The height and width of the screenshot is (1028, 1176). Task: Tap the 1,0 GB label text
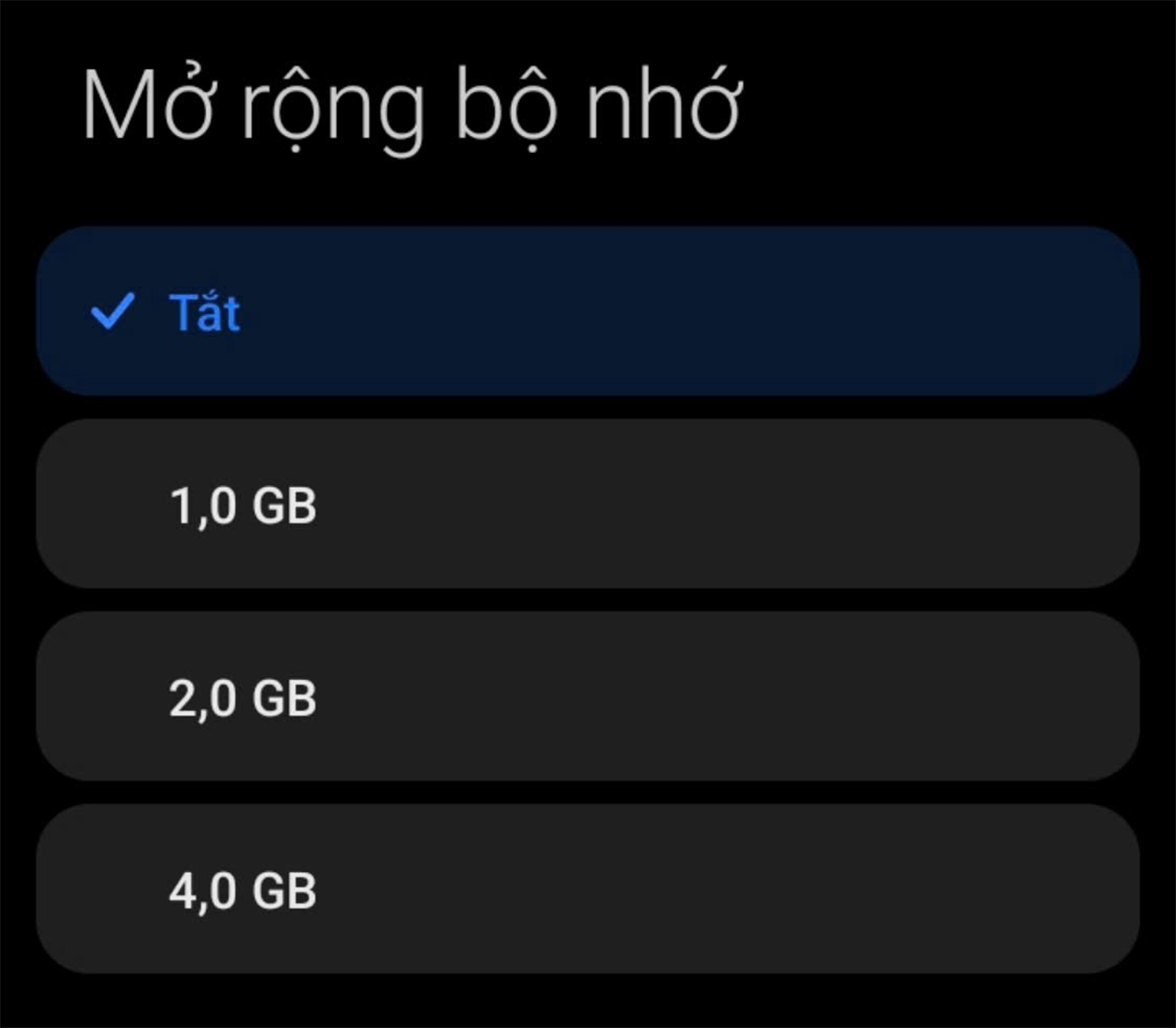pos(244,503)
